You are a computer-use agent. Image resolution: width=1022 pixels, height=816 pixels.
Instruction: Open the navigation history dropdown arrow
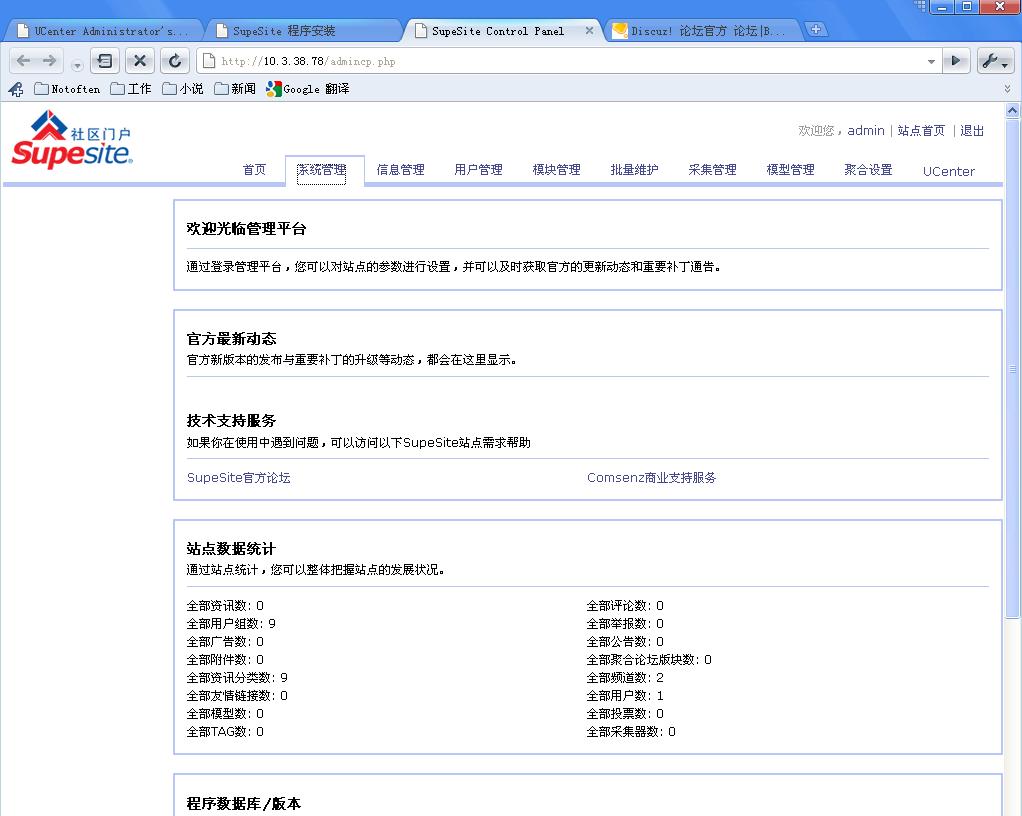[78, 65]
